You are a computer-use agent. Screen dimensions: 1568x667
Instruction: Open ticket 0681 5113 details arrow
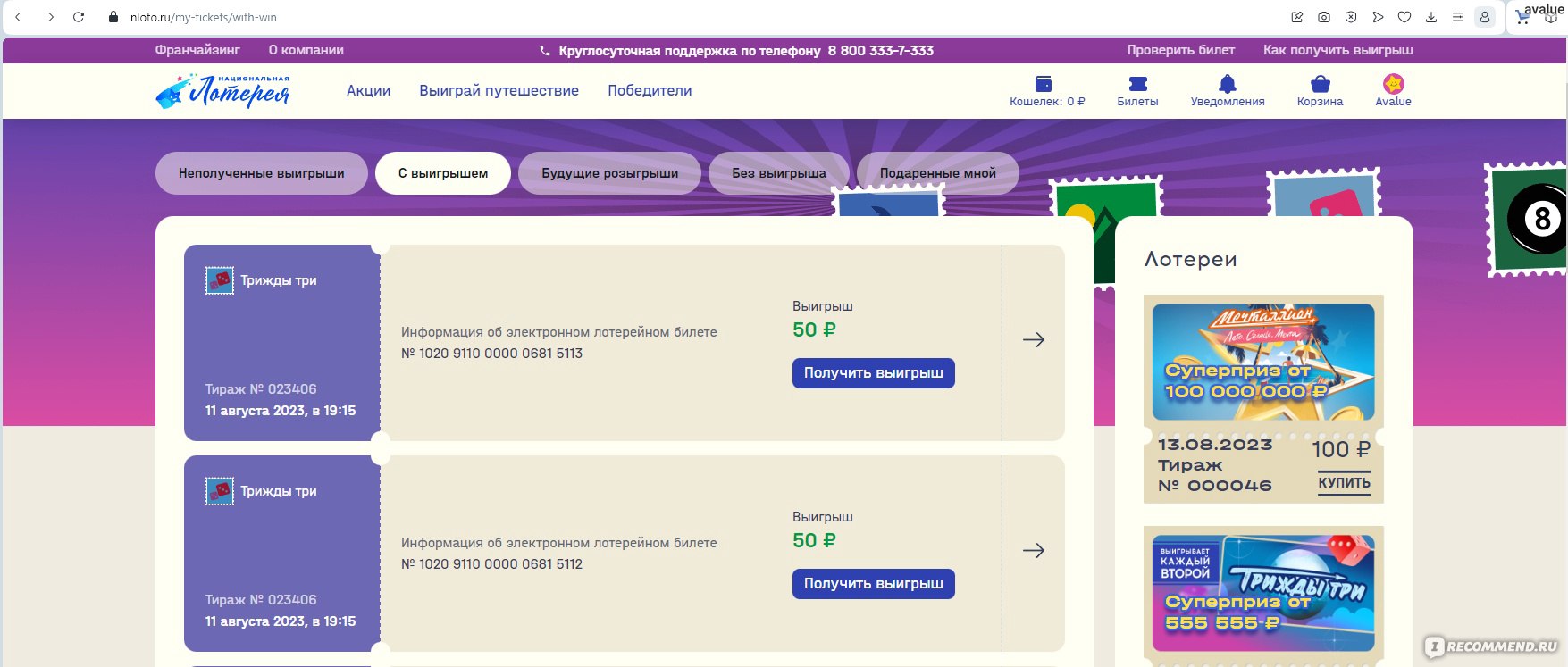click(1034, 339)
